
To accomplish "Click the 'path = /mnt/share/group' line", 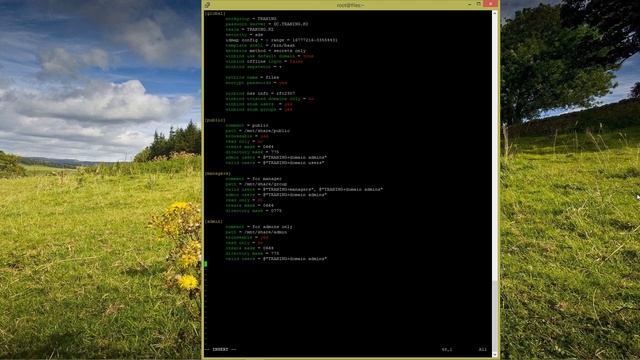I will [256, 184].
